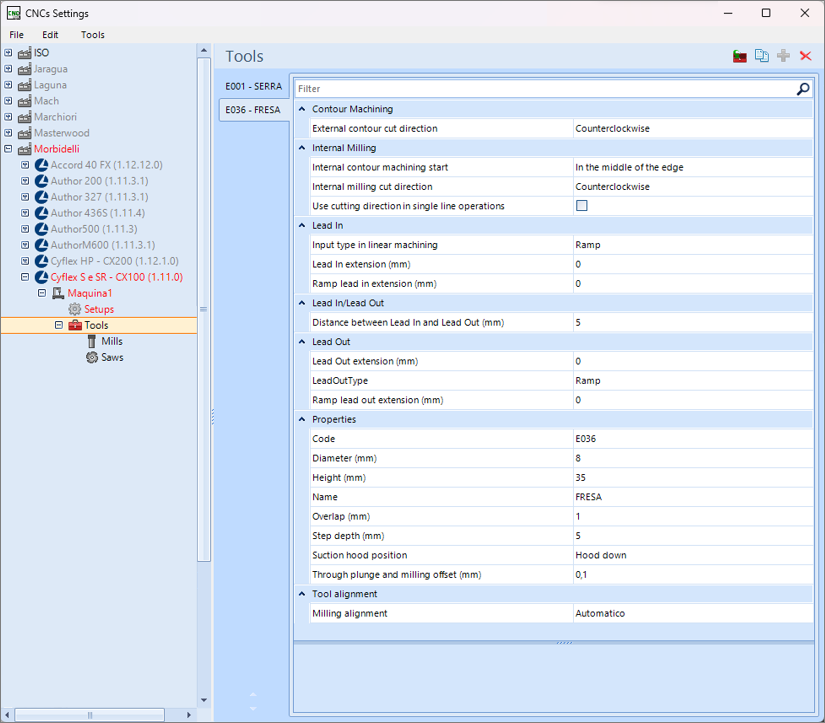Click the Morbidelli factory icon

point(24,149)
